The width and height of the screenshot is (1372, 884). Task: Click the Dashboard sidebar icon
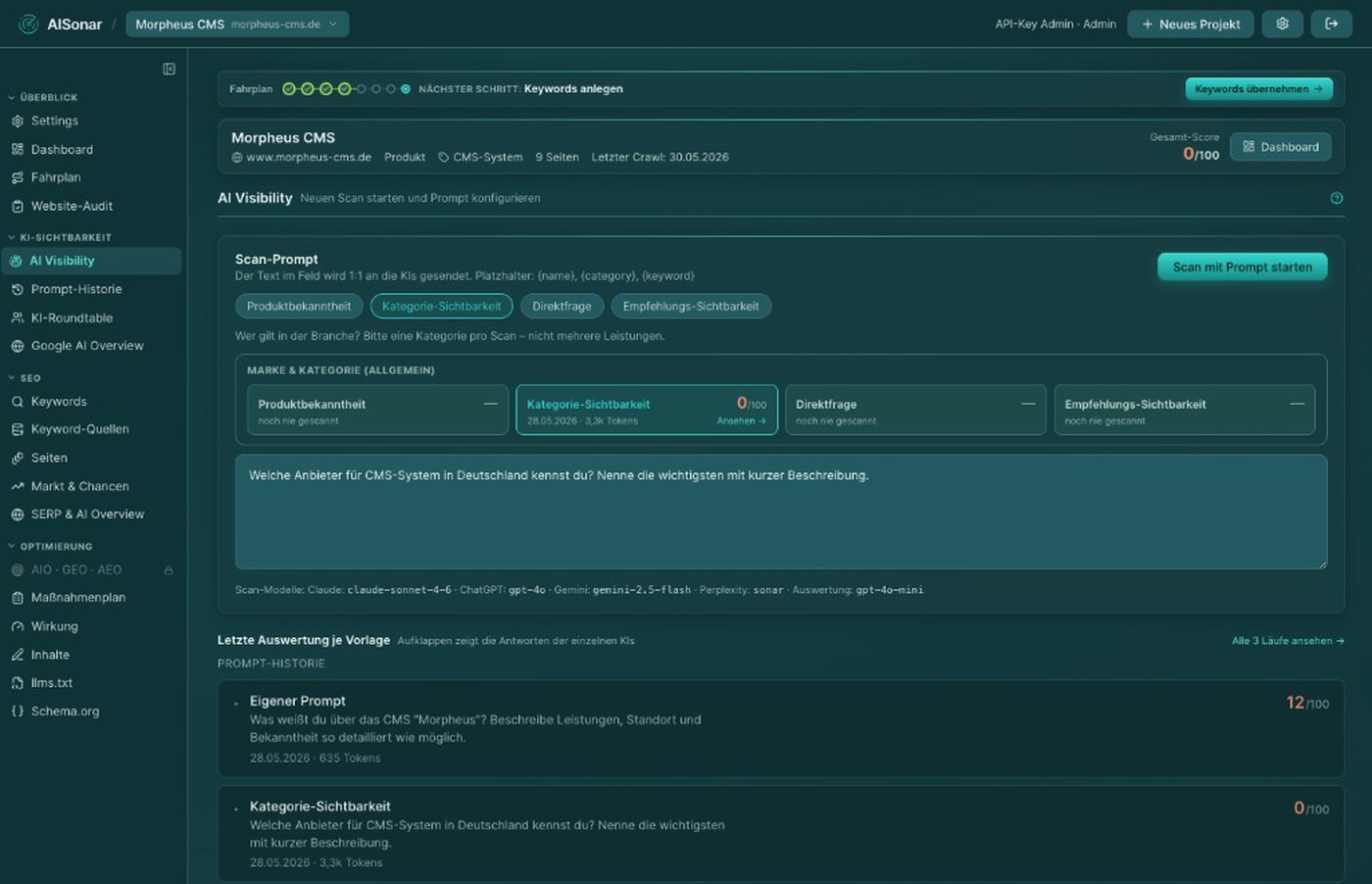[x=18, y=149]
